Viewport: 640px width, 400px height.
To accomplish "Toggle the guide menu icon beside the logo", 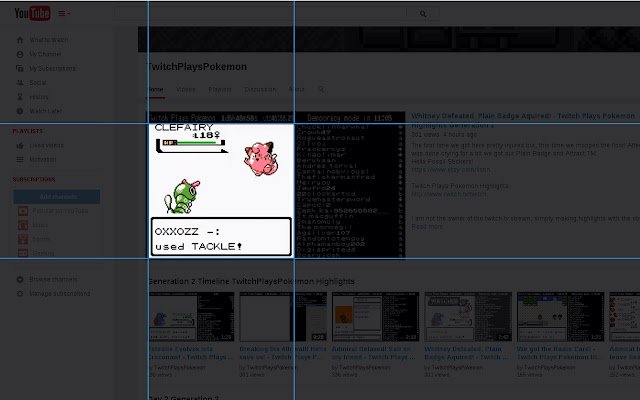I will (64, 13).
